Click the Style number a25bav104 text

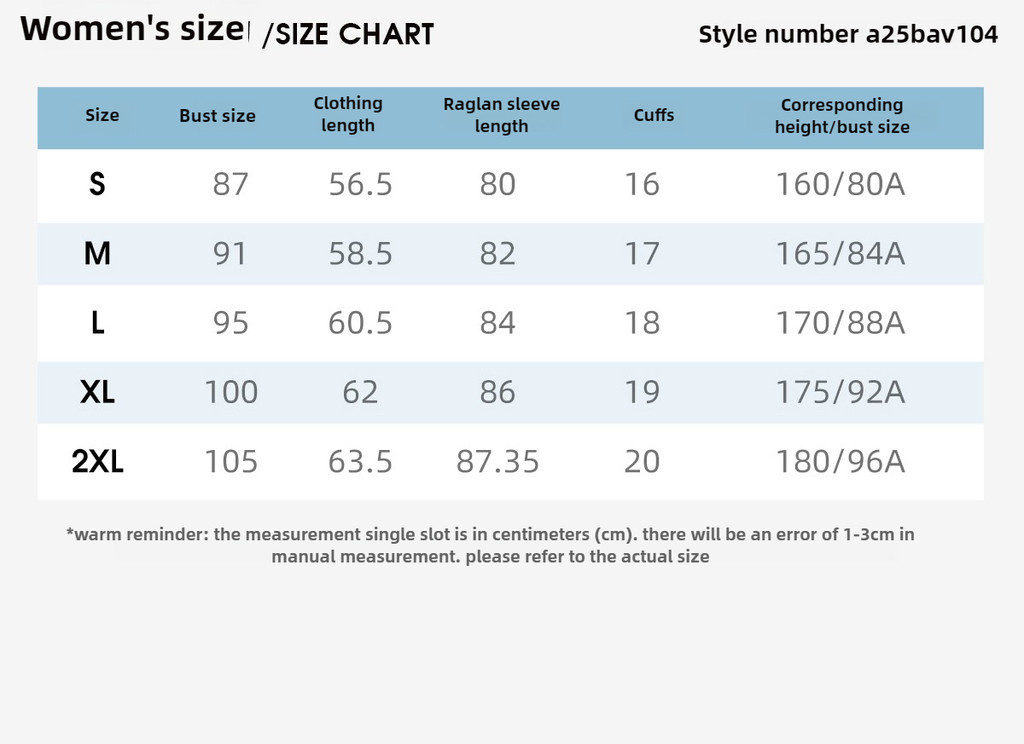(x=848, y=34)
